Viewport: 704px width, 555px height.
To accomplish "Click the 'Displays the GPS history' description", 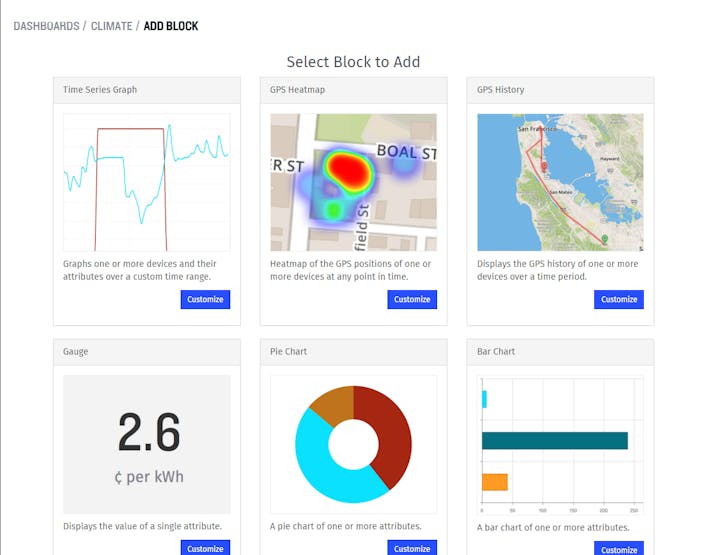I will pyautogui.click(x=557, y=270).
